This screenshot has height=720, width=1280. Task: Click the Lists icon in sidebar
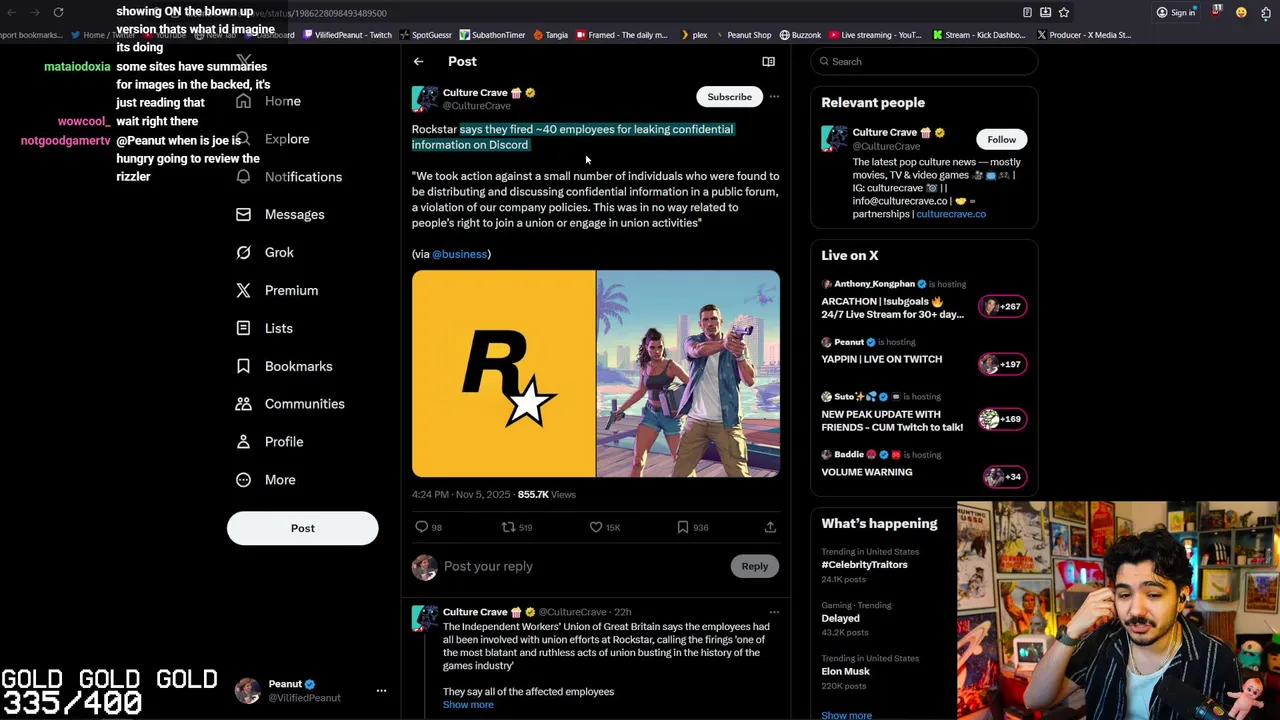click(243, 328)
